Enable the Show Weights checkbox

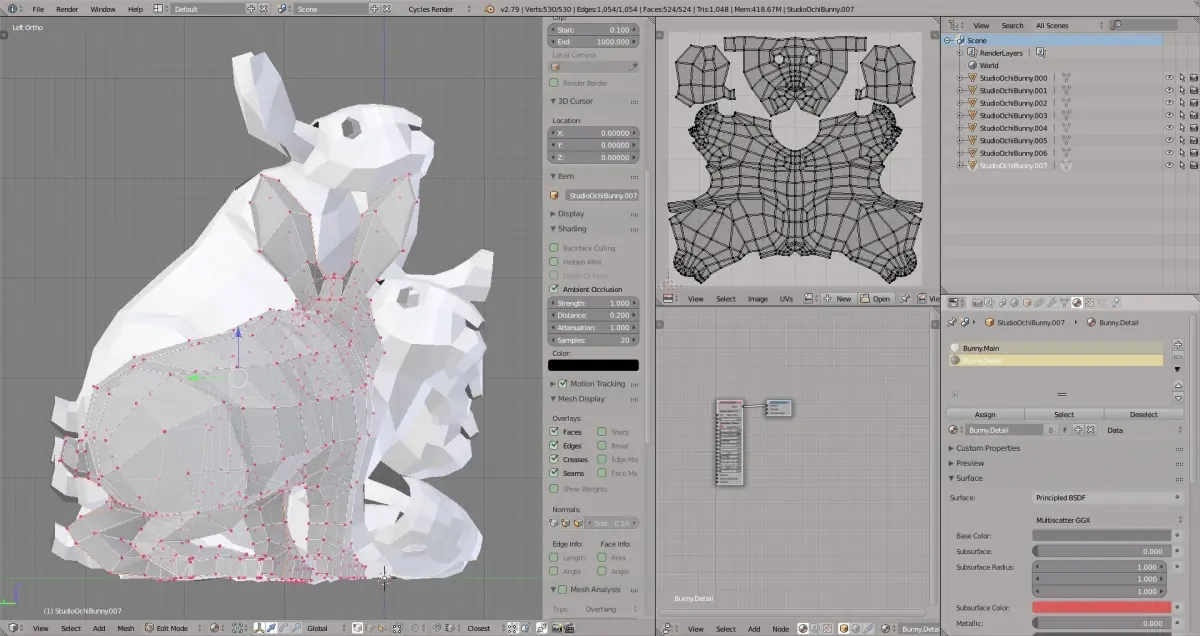554,489
